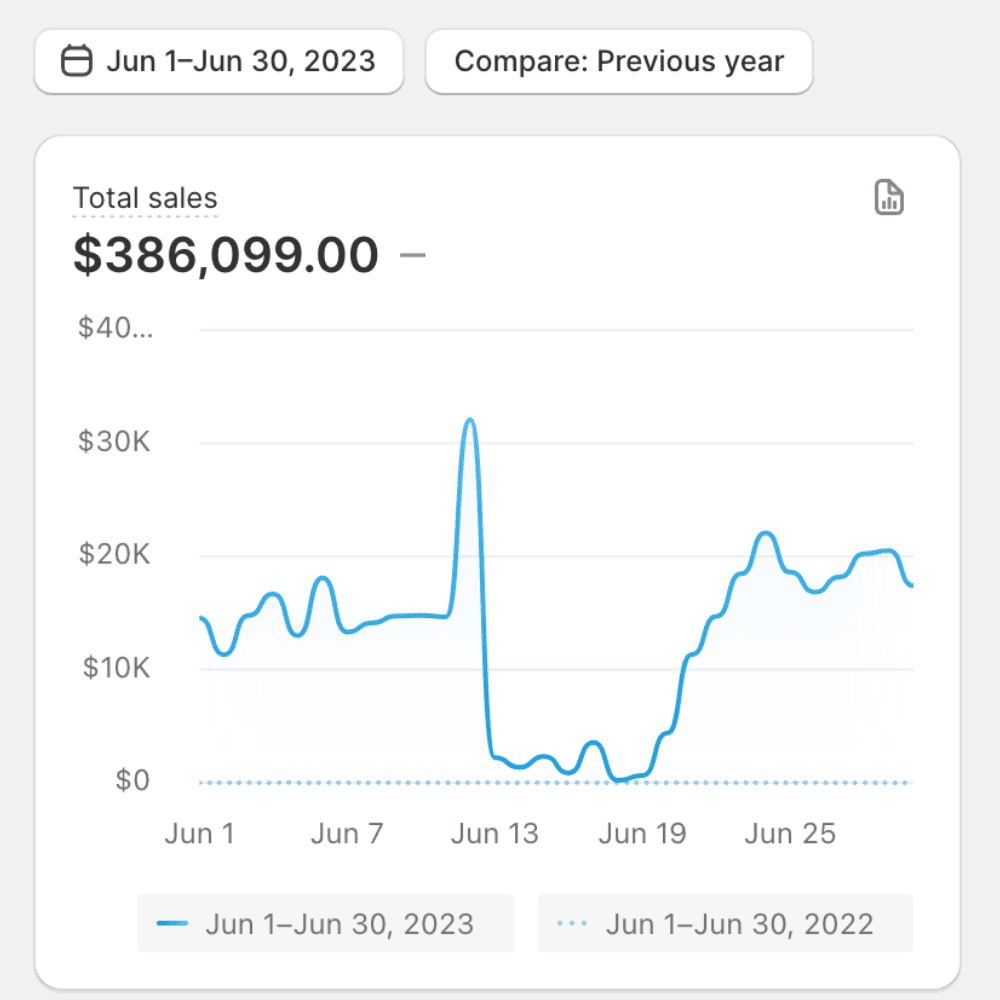Click the Jun 13 x-axis label
Image resolution: width=1000 pixels, height=1000 pixels.
coord(494,834)
